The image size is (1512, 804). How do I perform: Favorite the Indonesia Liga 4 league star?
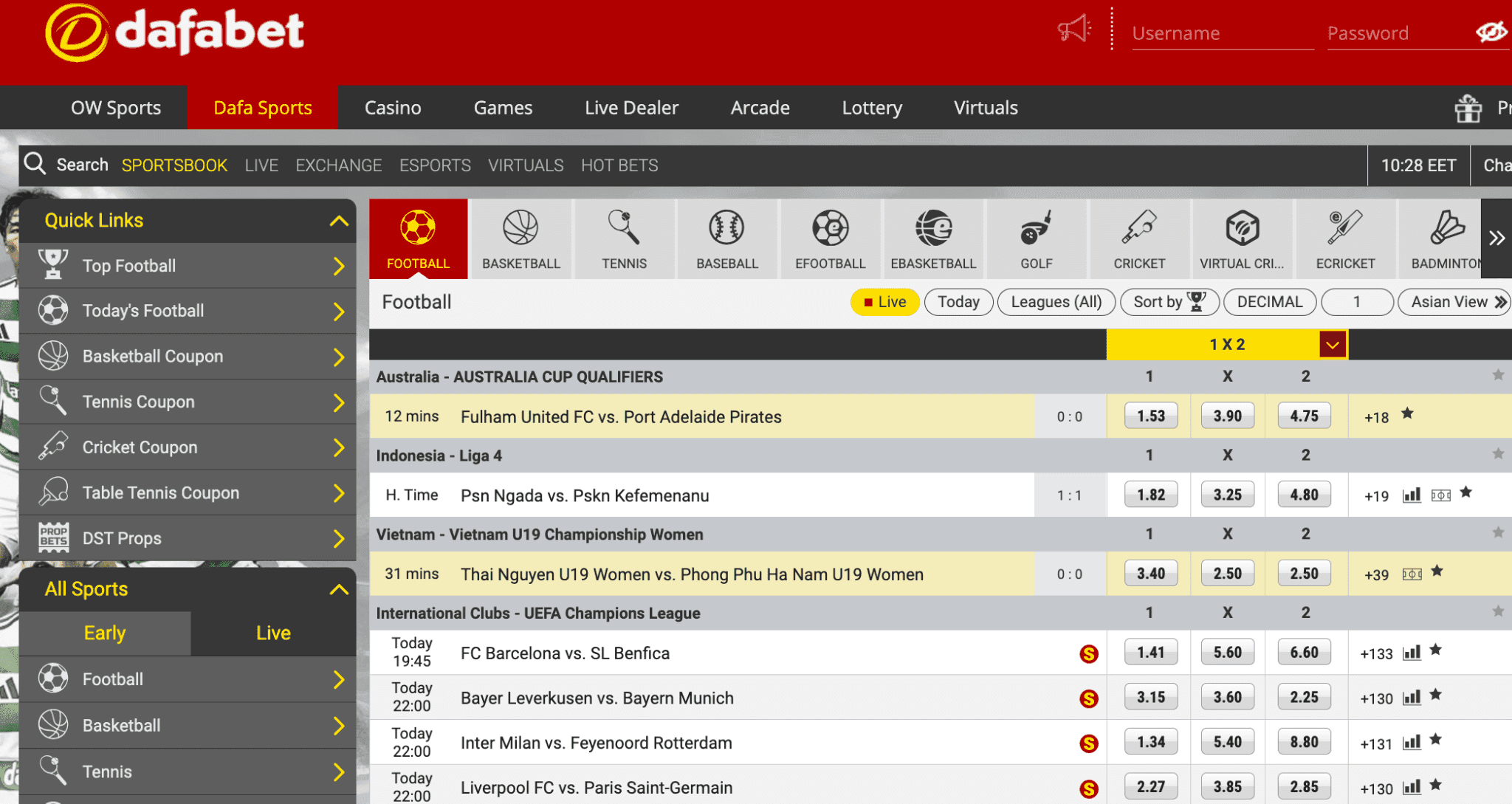[1498, 453]
